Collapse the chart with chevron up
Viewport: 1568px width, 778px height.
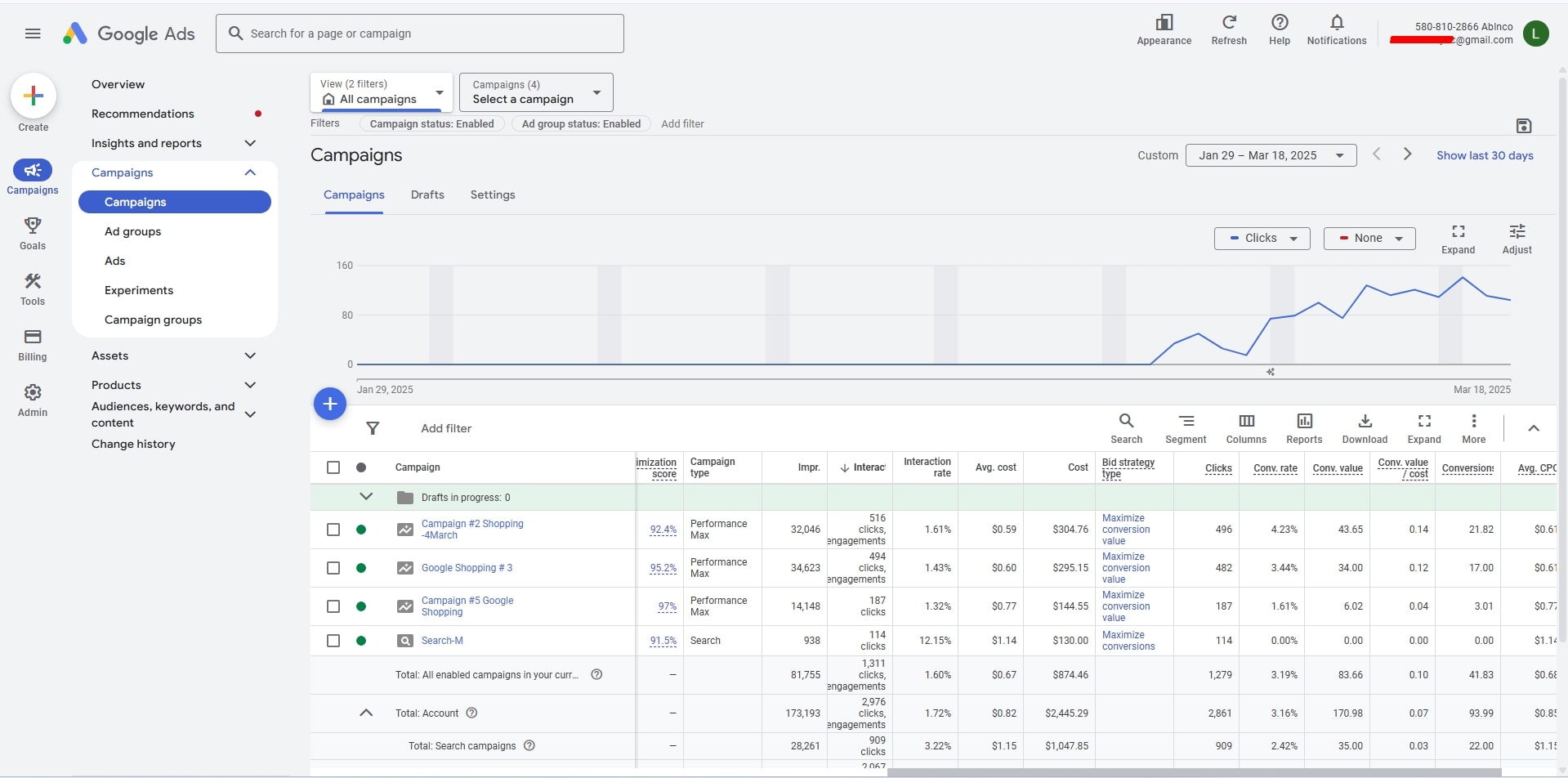[x=1533, y=428]
